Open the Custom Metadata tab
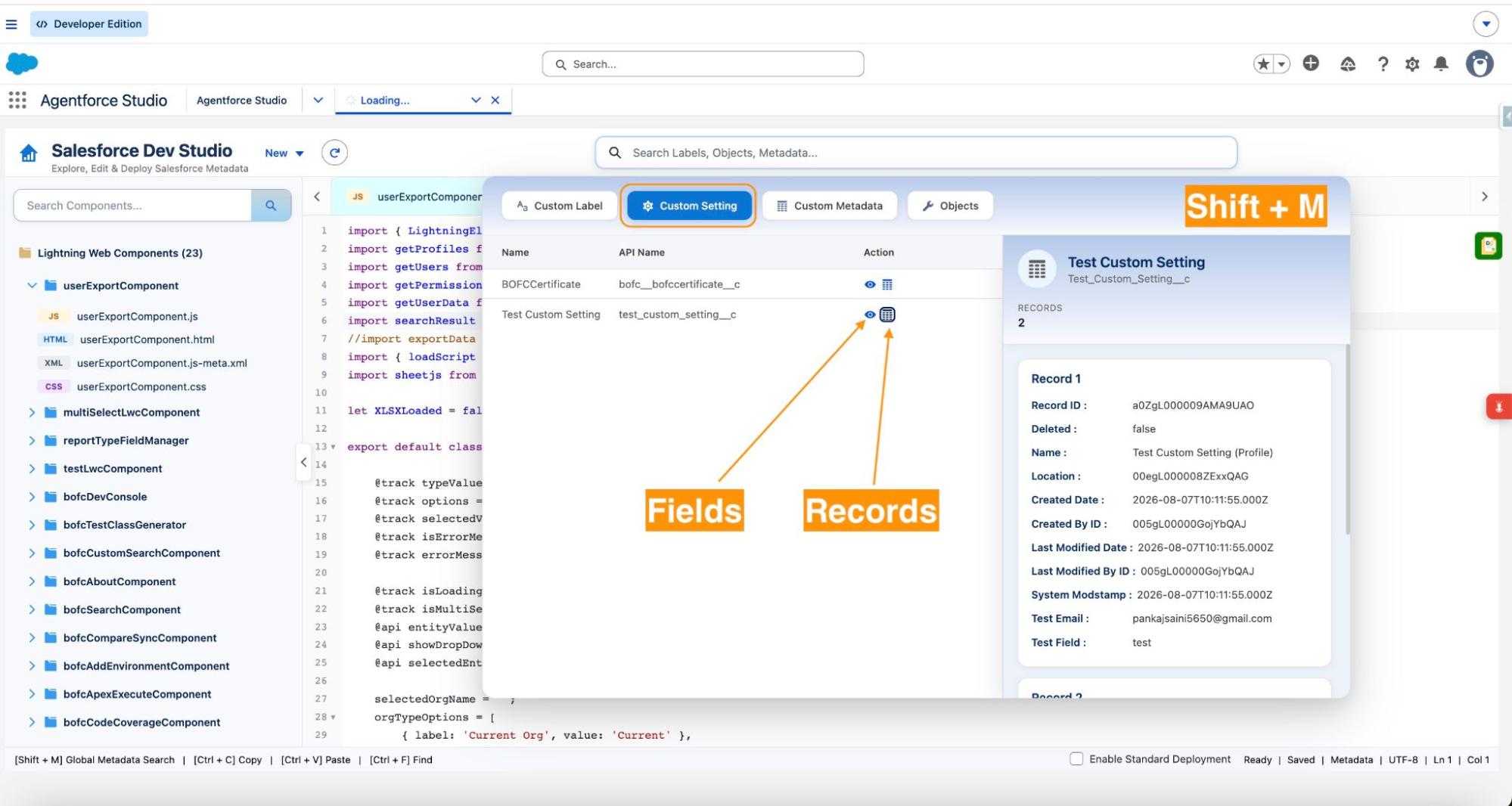Viewport: 1512px width, 806px height. tap(830, 206)
